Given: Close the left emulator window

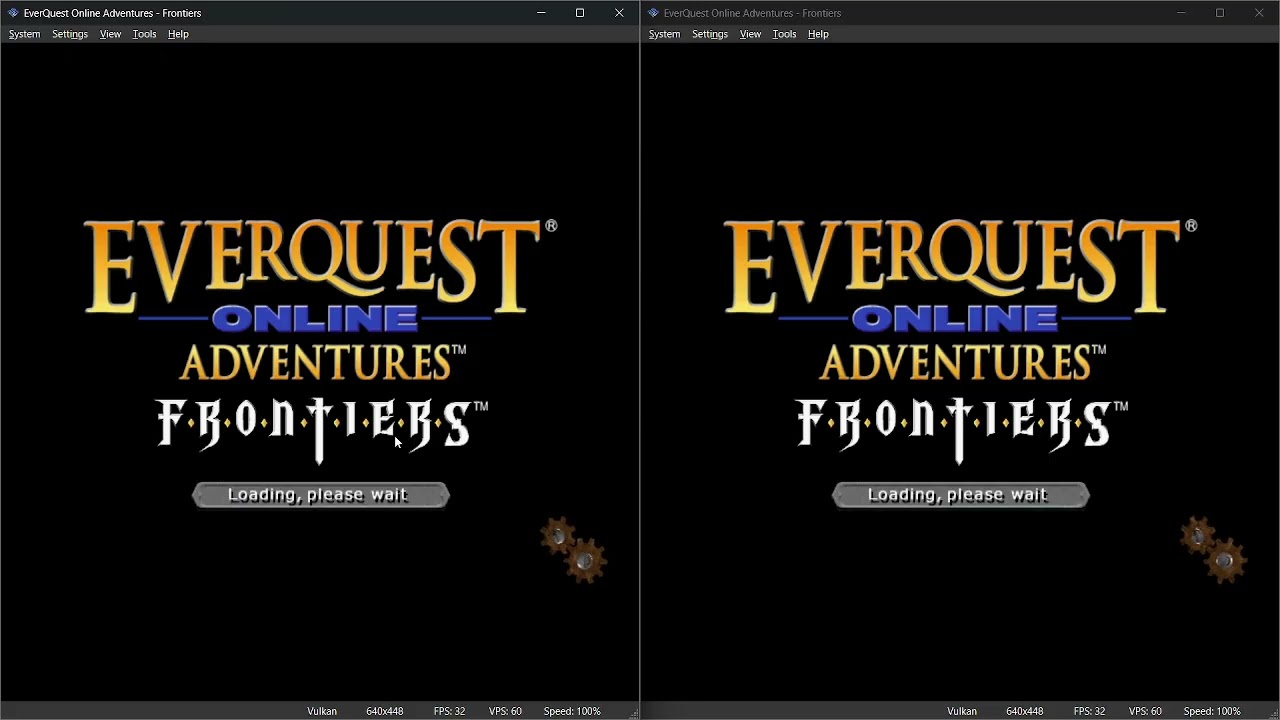Looking at the screenshot, I should [x=619, y=13].
